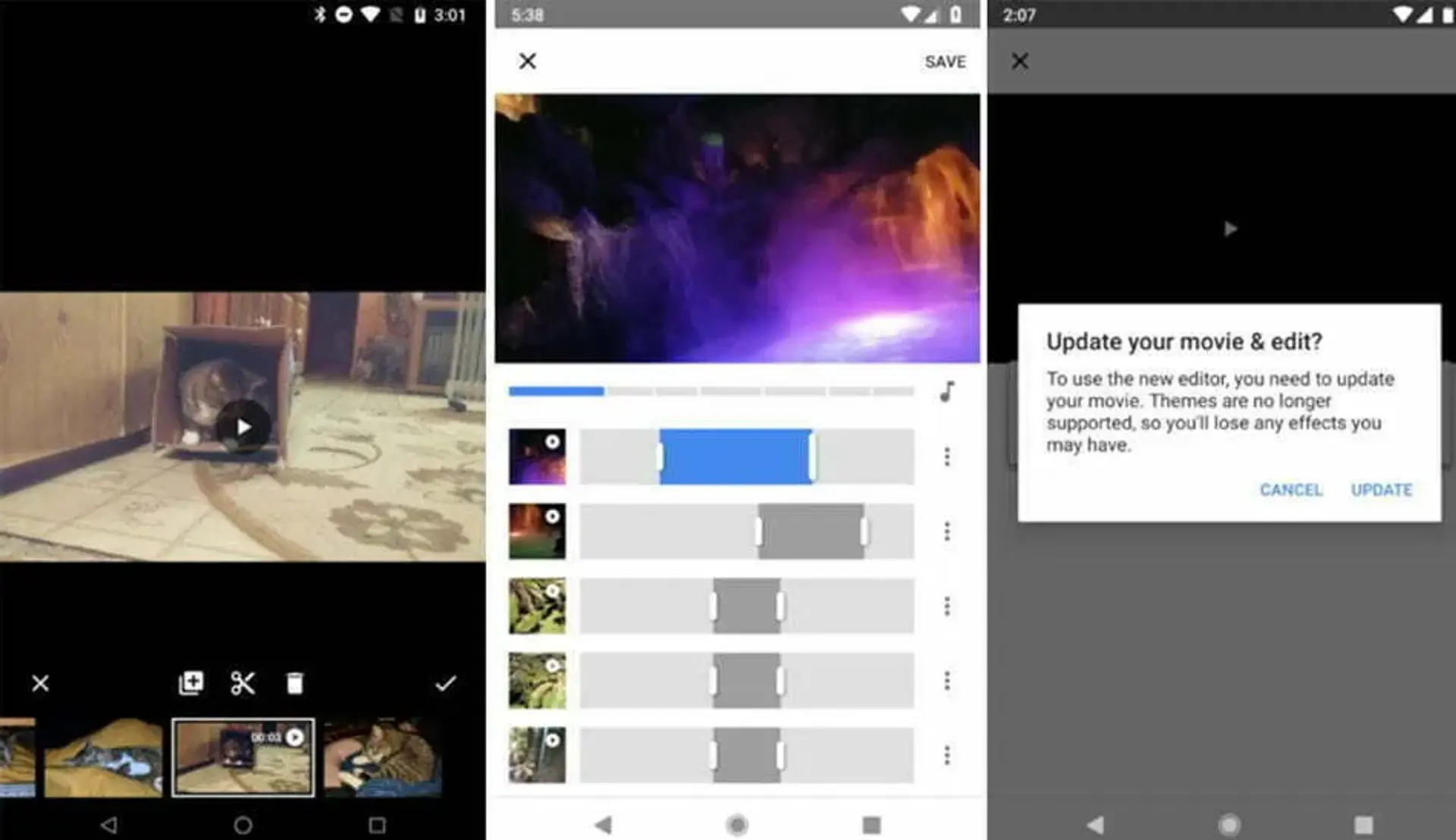The image size is (1456, 840).
Task: Open more options for the fourth clip
Action: (x=947, y=680)
